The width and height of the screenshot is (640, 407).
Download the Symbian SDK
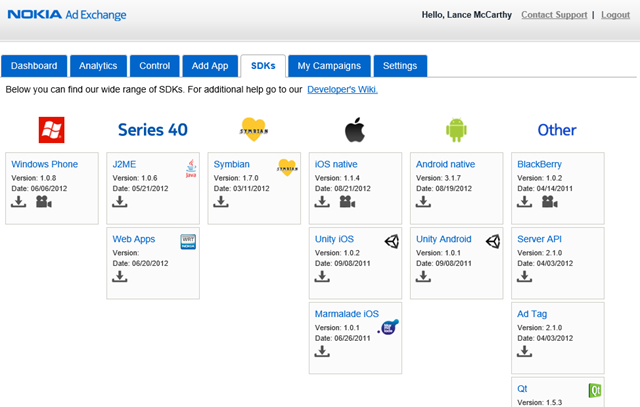point(221,202)
